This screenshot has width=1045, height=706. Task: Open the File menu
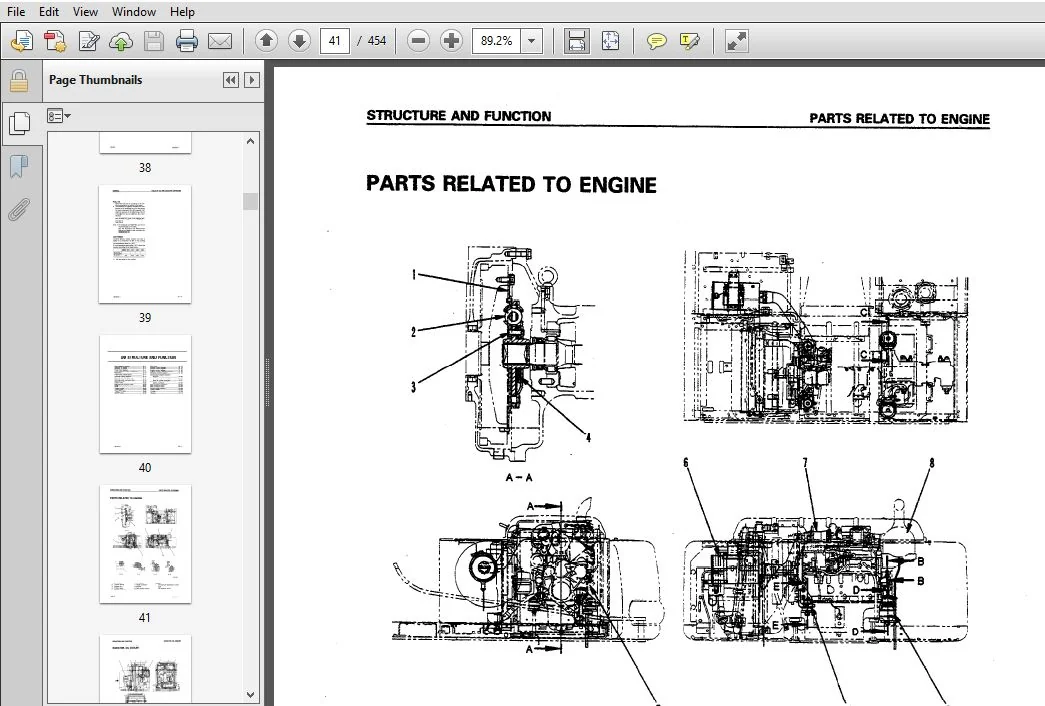tap(15, 12)
